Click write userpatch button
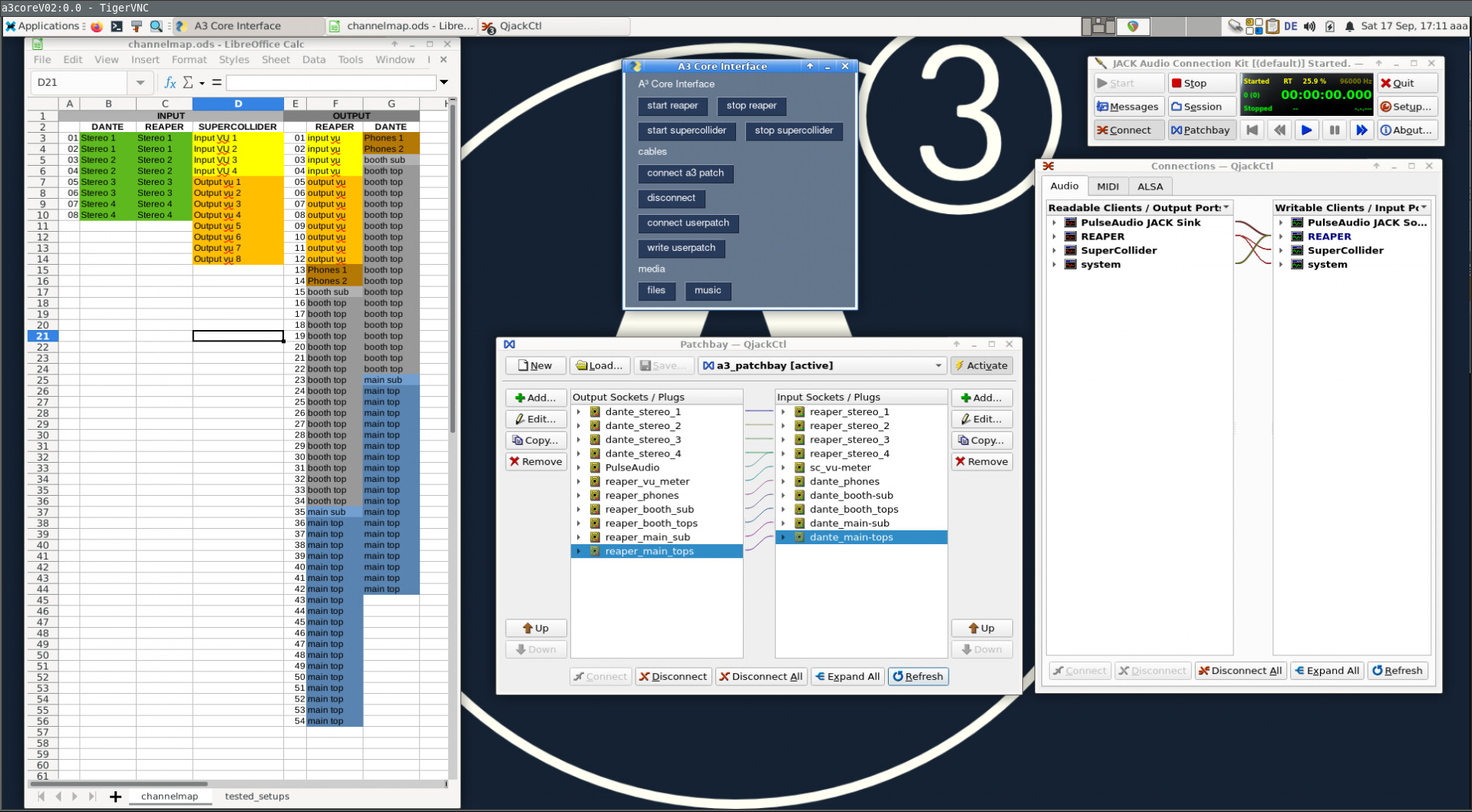 [x=681, y=248]
